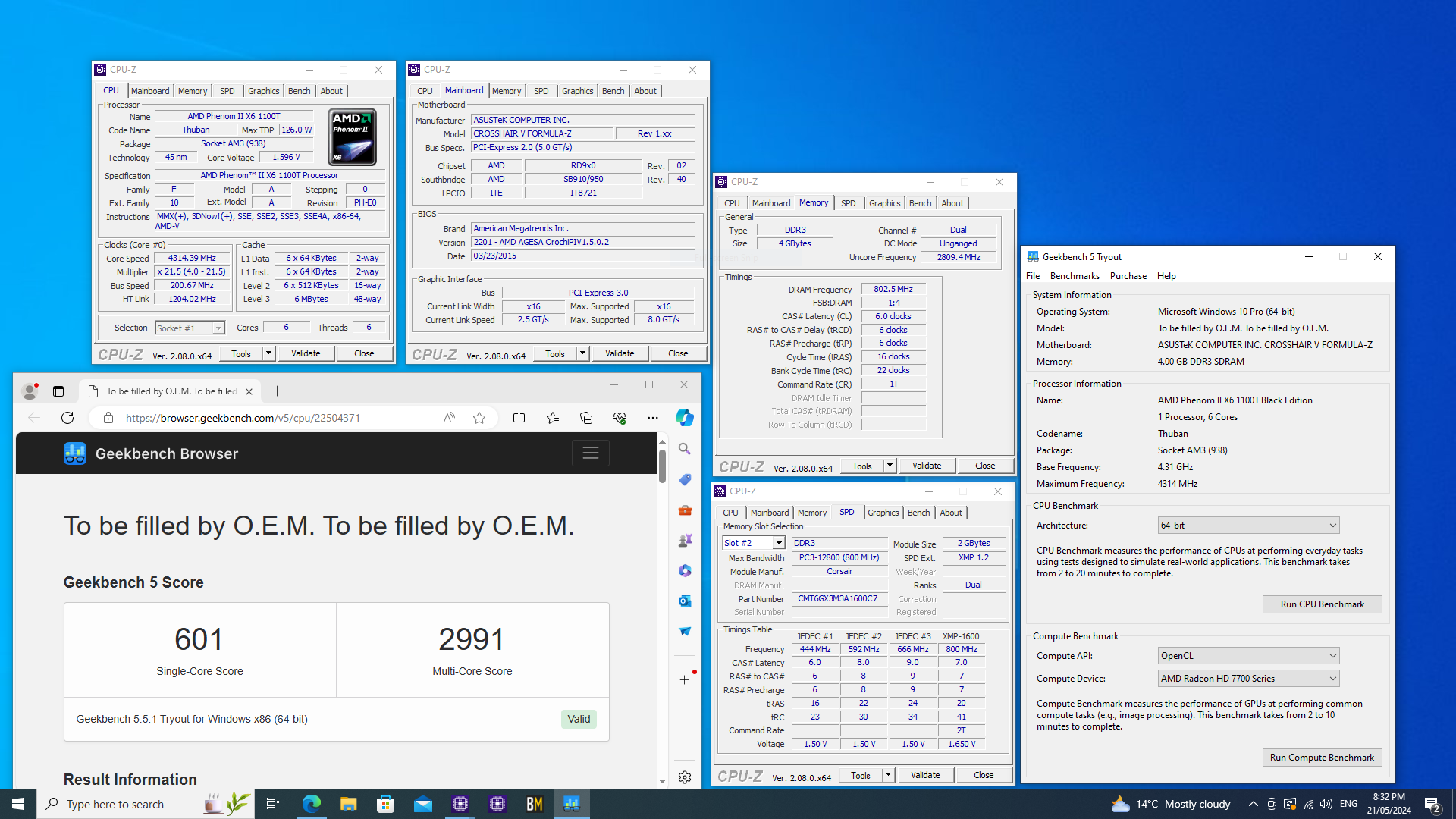Open Browser essentials heart icon
Viewport: 1456px width, 819px height.
click(x=620, y=418)
